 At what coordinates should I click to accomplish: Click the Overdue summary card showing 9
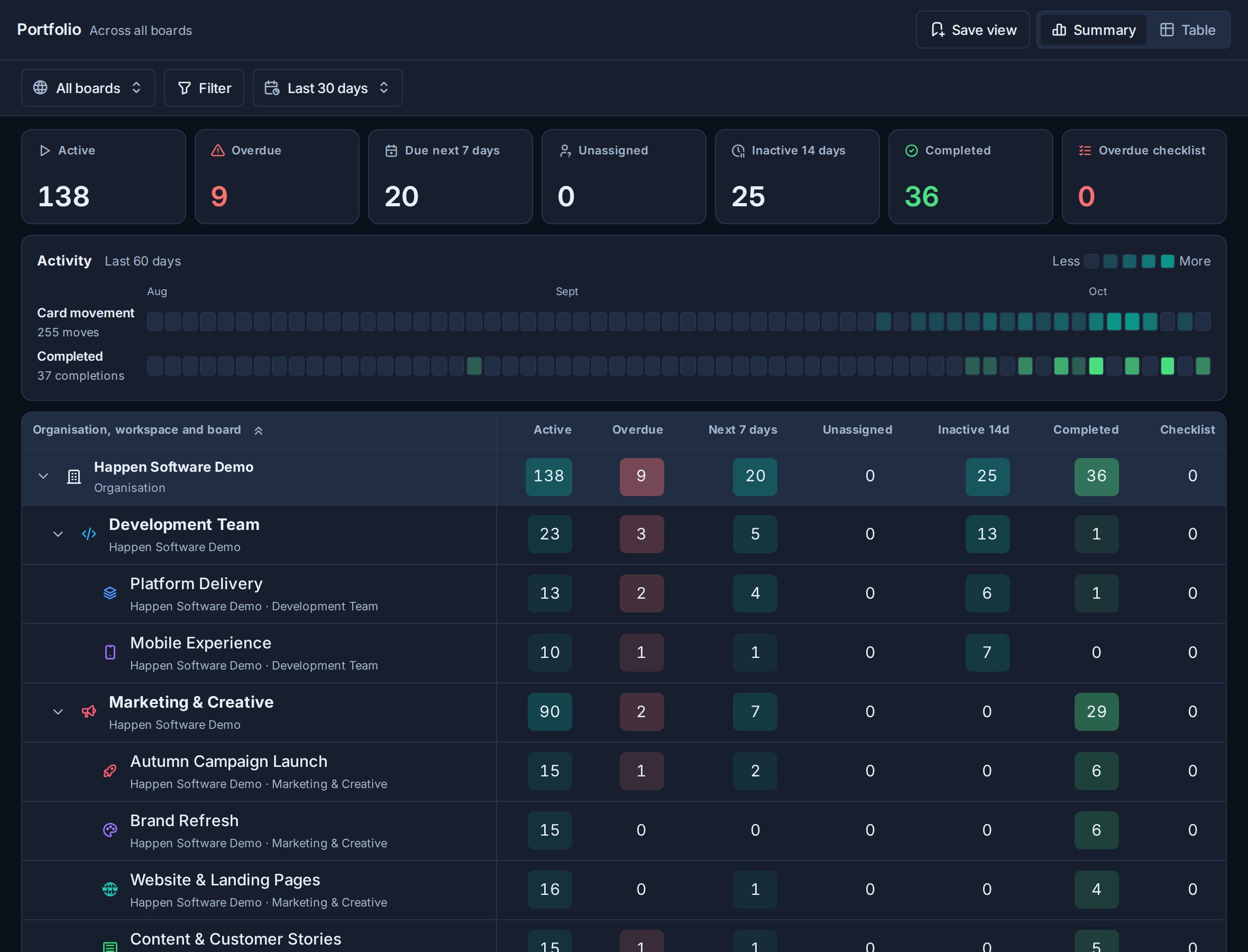(277, 177)
